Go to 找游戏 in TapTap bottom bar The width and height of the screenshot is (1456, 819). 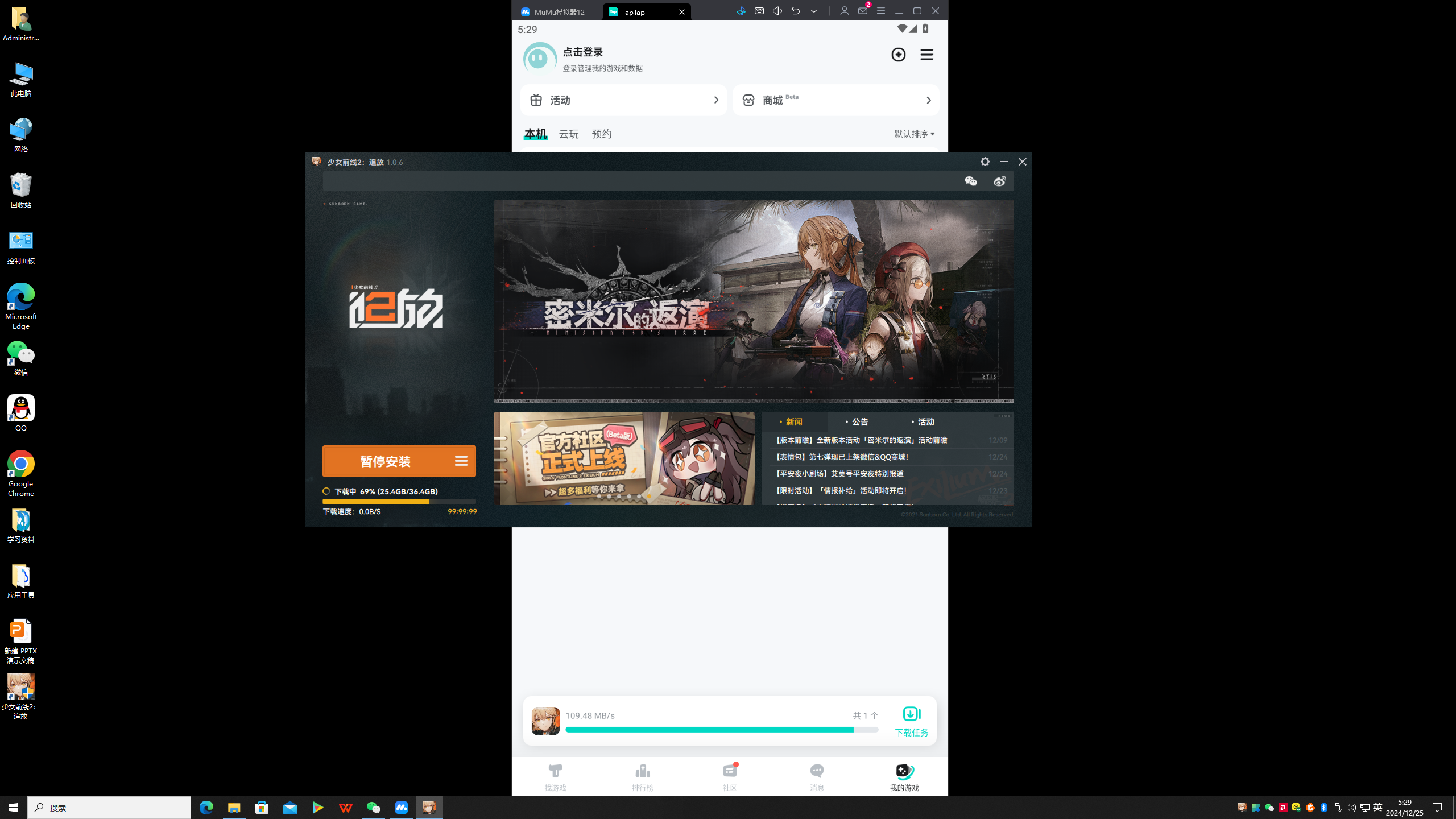[555, 777]
